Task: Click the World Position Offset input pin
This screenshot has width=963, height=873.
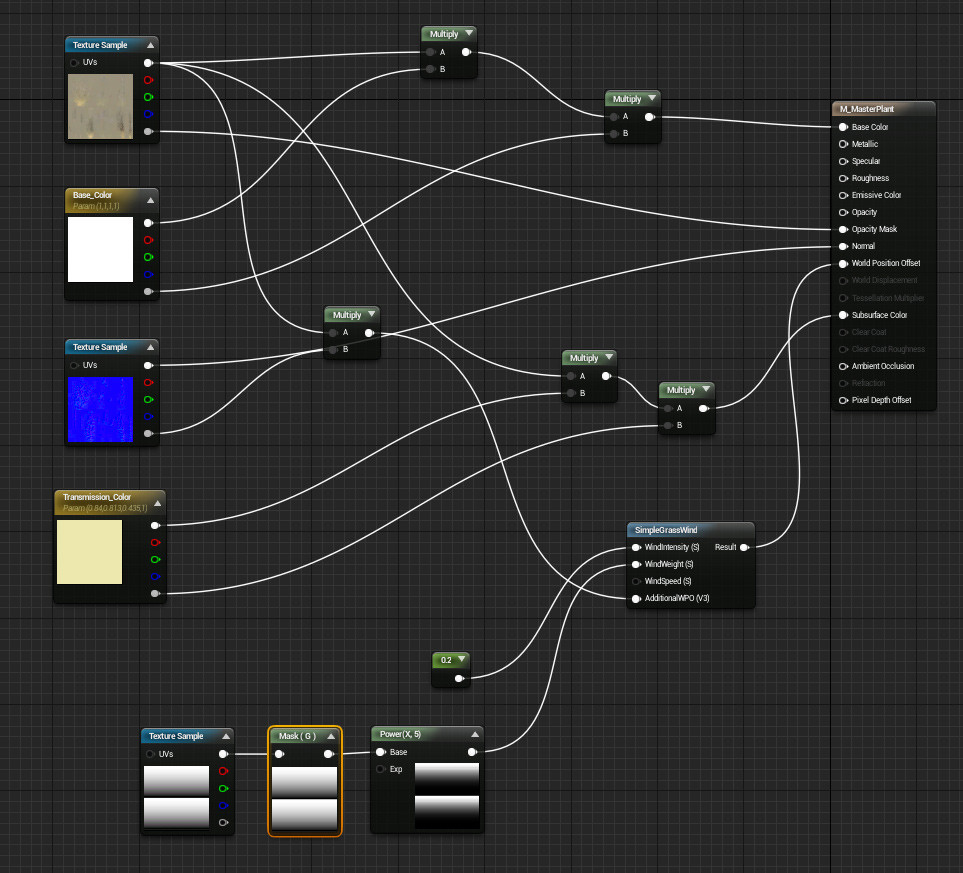Action: (843, 264)
